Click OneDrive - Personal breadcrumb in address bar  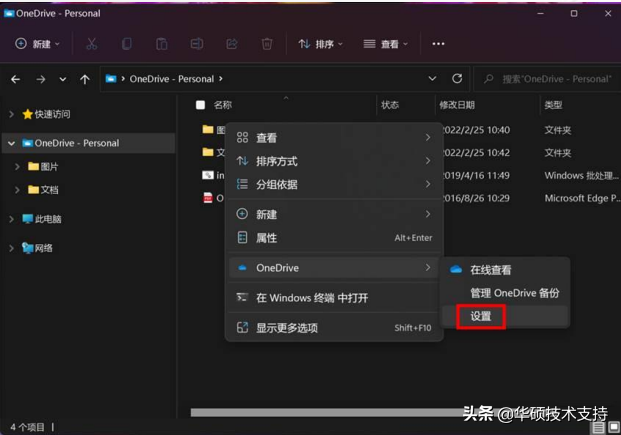[x=171, y=79]
